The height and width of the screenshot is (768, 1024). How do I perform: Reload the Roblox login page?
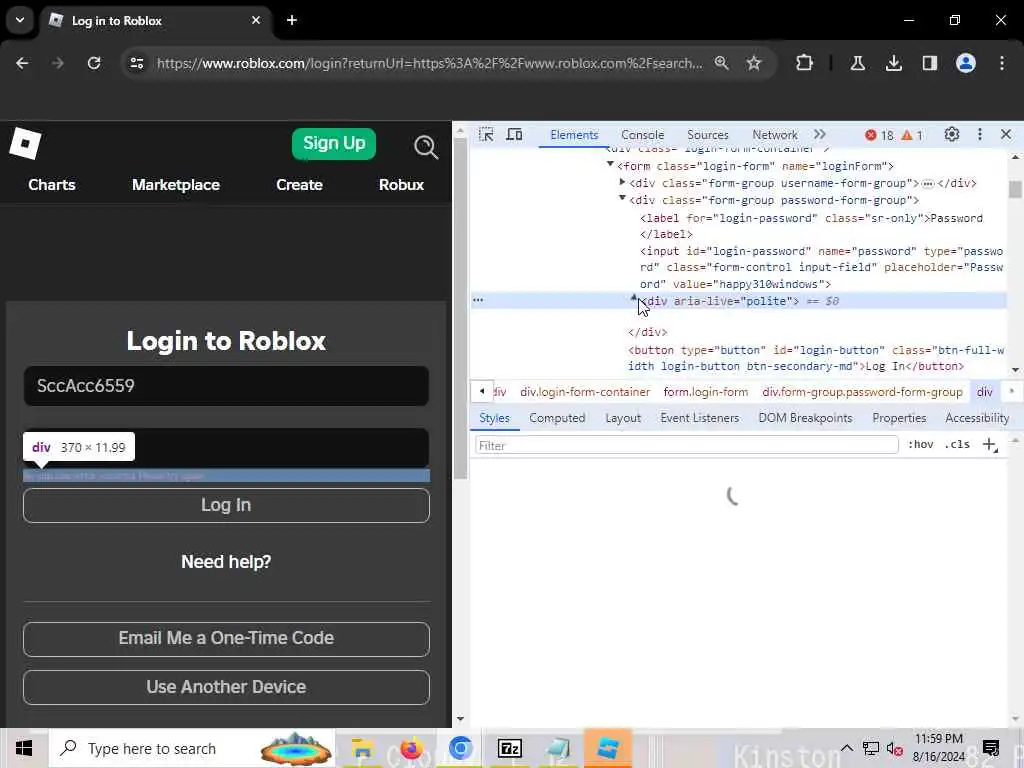(94, 63)
